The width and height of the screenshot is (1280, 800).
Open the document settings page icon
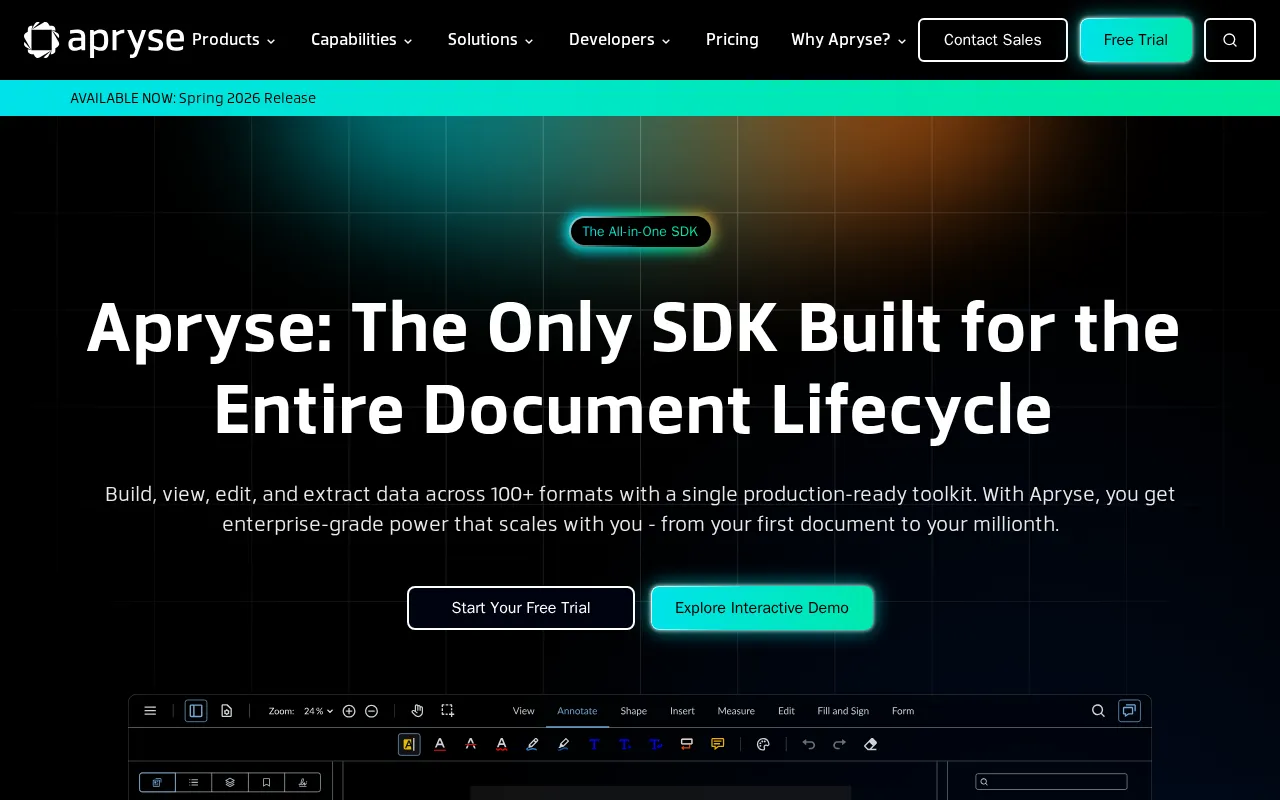pos(227,711)
